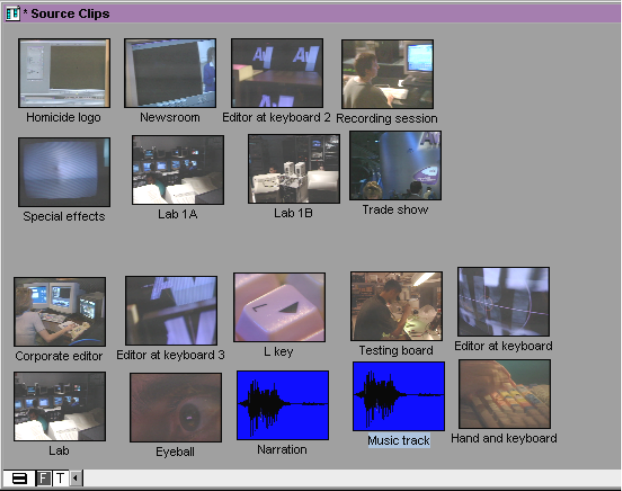Switch to Frame view with the F button
The width and height of the screenshot is (622, 491).
[x=44, y=478]
